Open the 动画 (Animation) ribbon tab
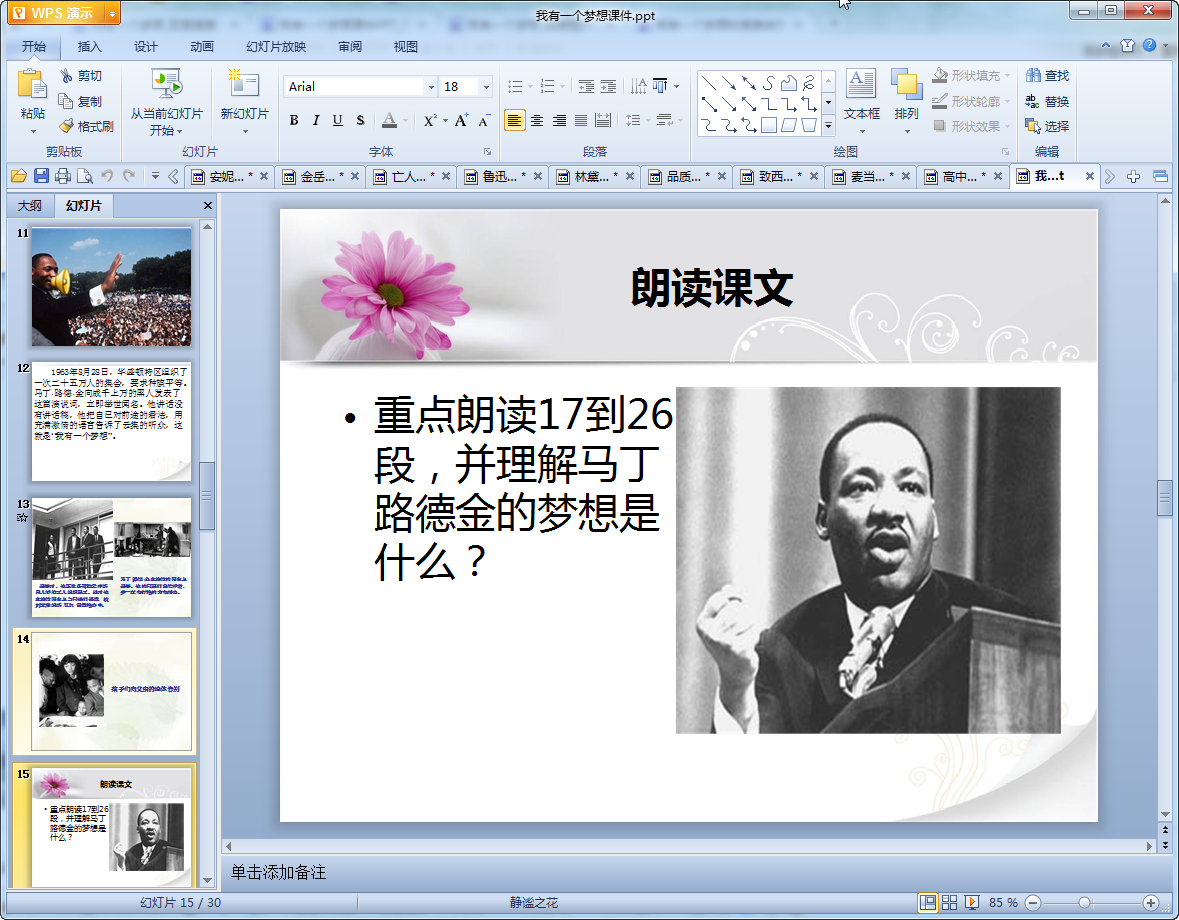Screen dimensions: 1179x920 coord(202,47)
